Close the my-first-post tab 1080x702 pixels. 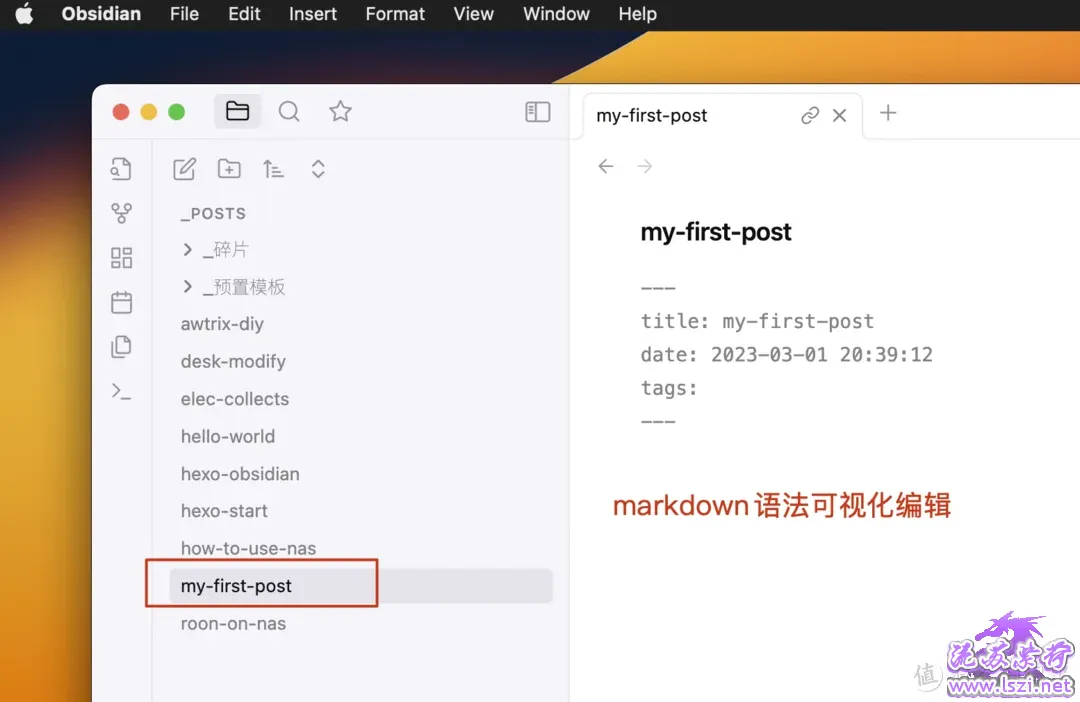click(839, 115)
